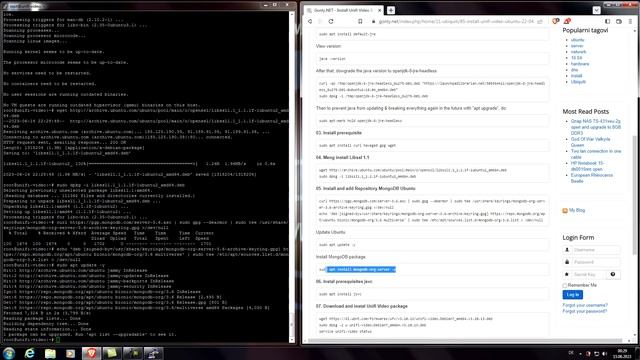The height and width of the screenshot is (360, 640).
Task: Close the Gonty.NET browser tab
Action: pos(380,10)
